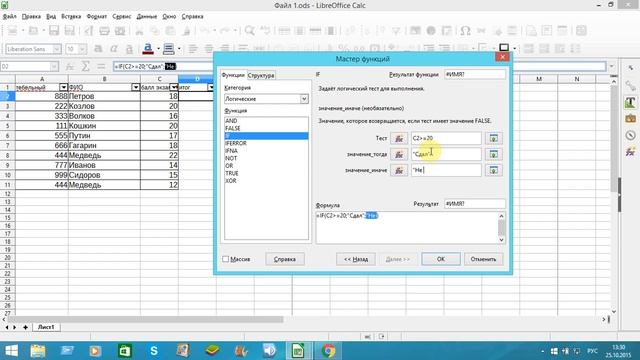Open filter arrow in column A header cell
Viewport: 640px width, 360px height.
click(x=63, y=87)
